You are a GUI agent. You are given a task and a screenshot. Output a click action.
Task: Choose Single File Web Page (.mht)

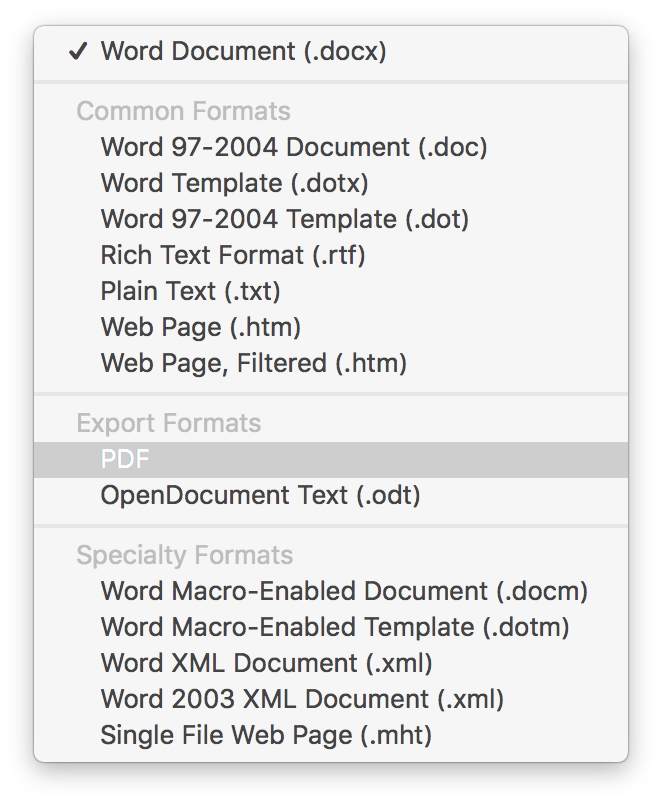[331, 735]
